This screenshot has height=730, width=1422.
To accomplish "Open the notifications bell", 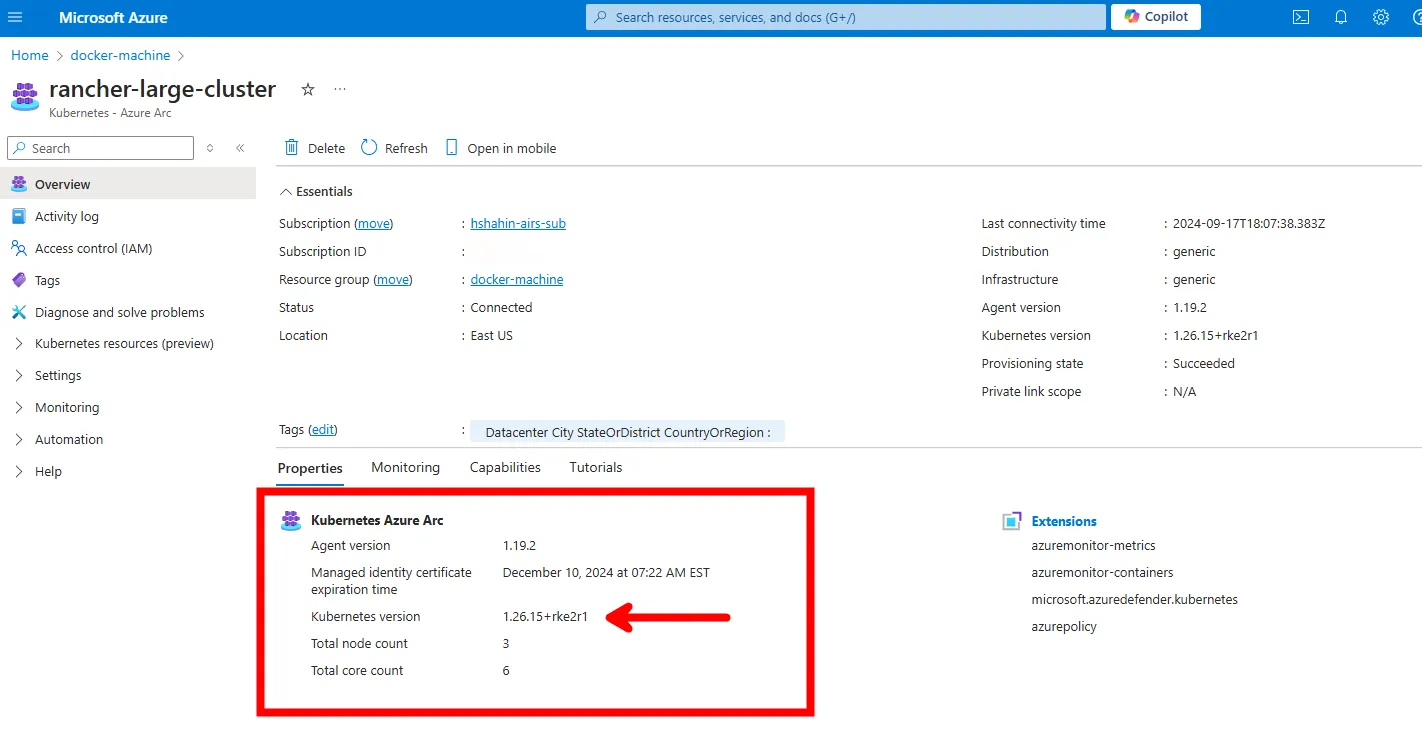I will 1341,17.
